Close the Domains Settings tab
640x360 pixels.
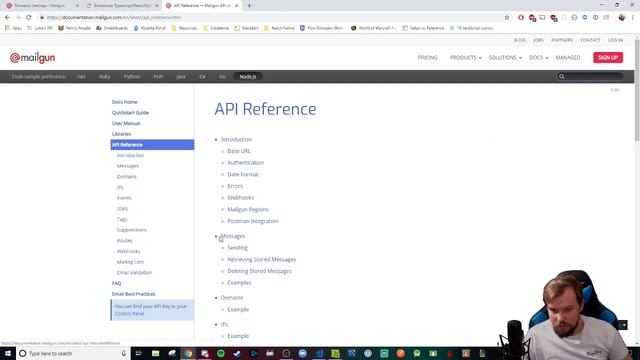(x=77, y=6)
